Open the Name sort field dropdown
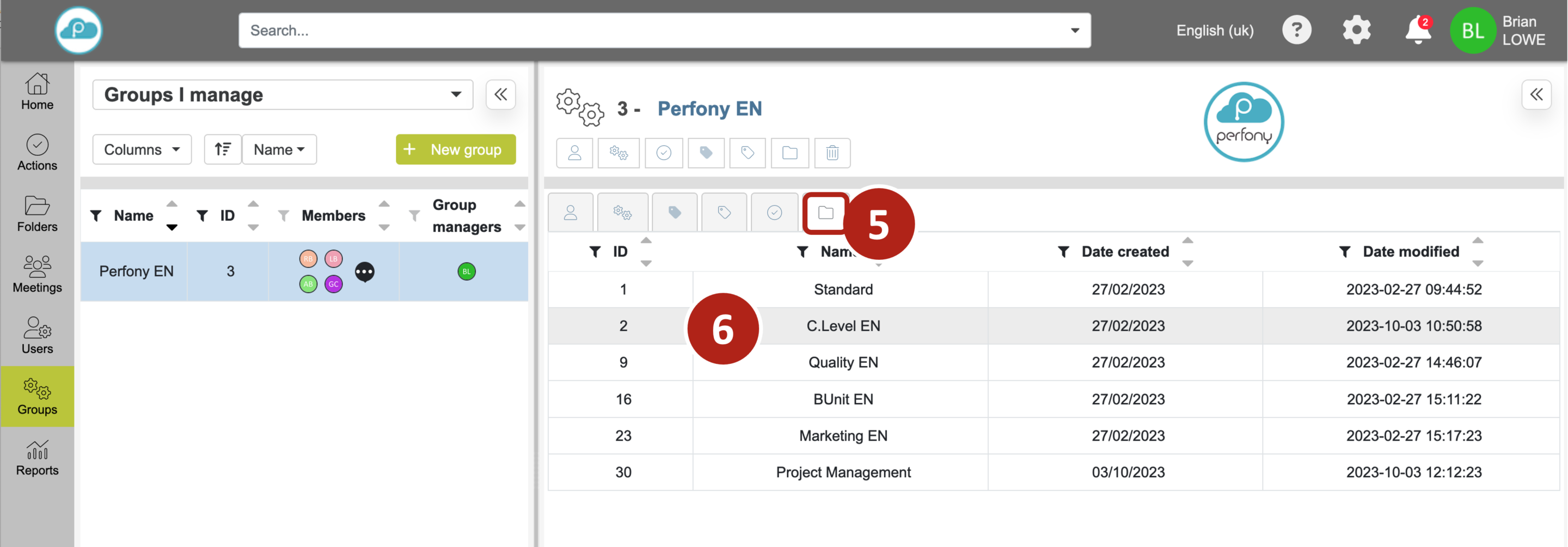 pos(279,149)
